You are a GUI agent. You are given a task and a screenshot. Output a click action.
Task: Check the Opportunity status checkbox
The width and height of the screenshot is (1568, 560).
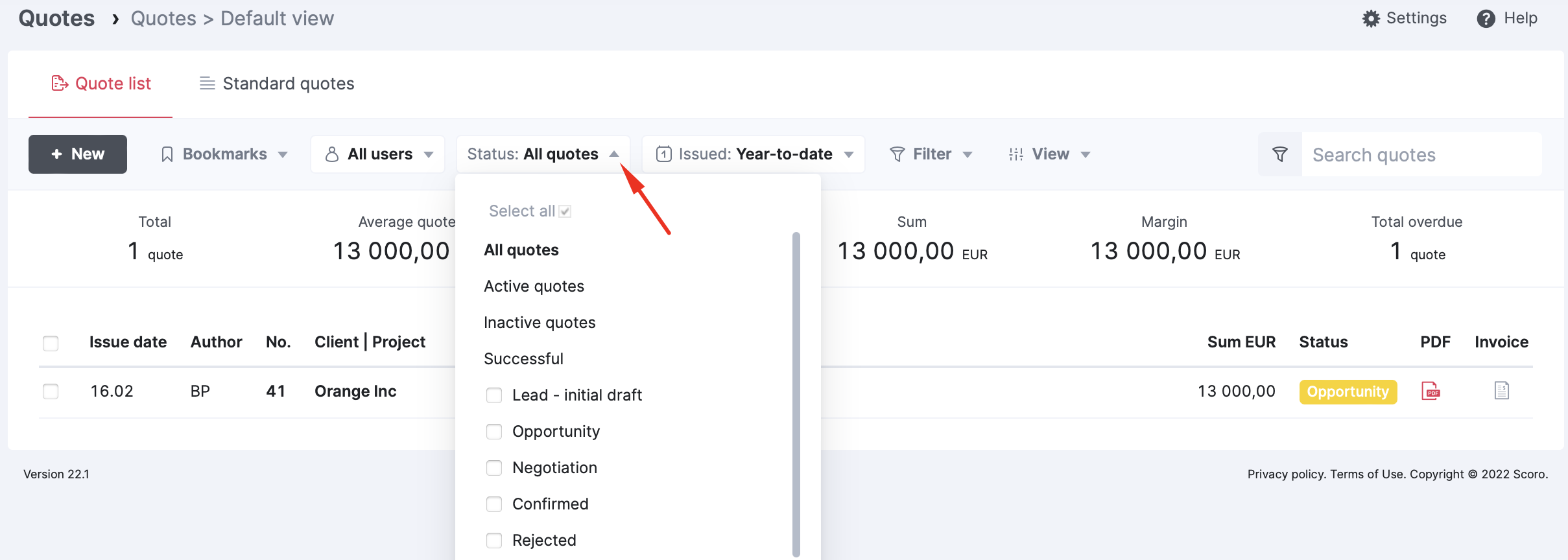point(494,432)
